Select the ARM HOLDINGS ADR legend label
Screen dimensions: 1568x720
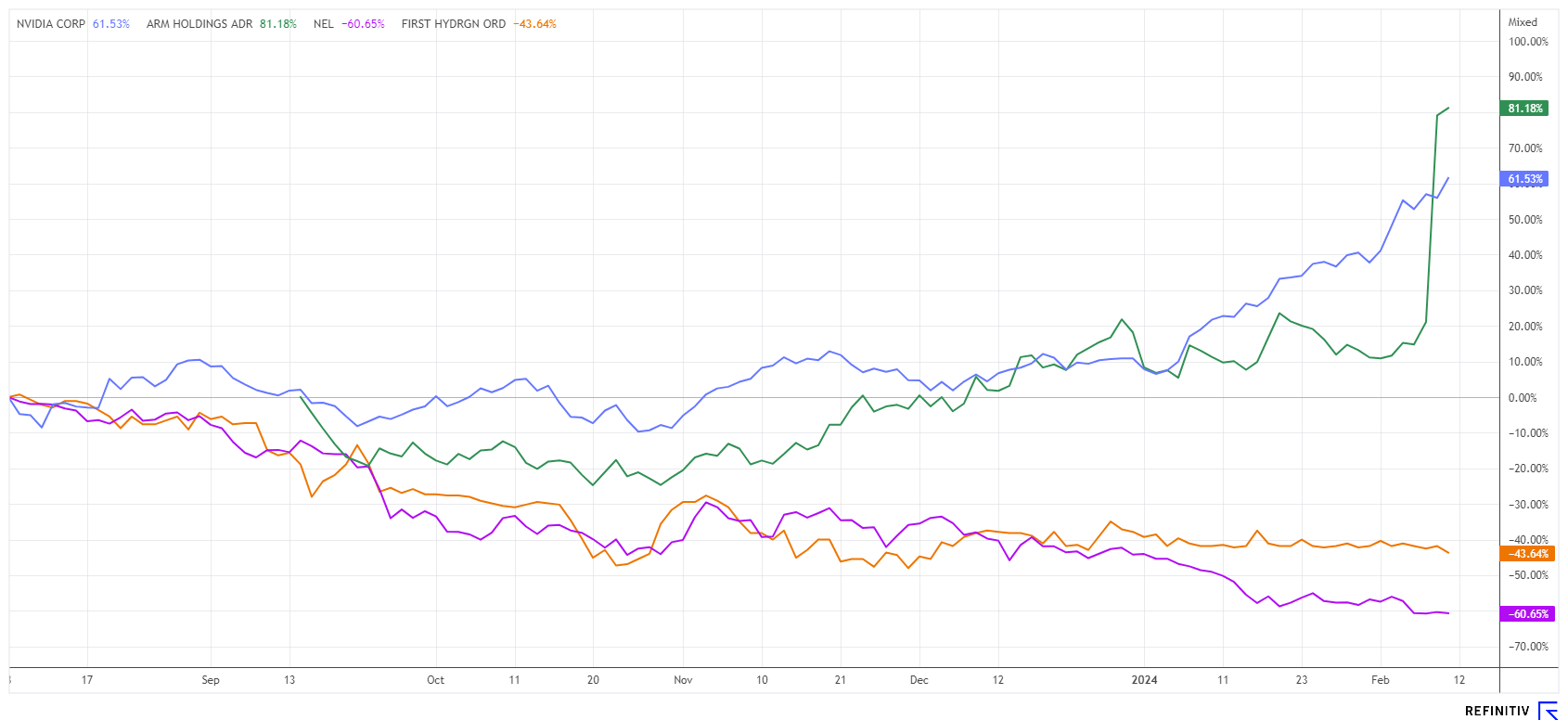coord(199,24)
